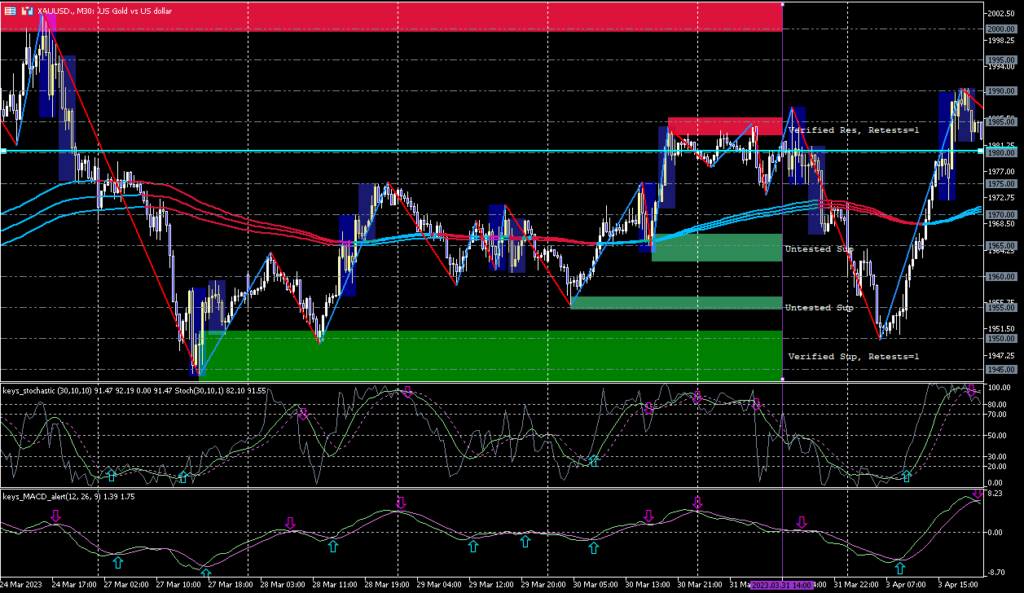Click the cyan horizontal line's left edge handle
1024x593 pixels.
pos(3,151)
